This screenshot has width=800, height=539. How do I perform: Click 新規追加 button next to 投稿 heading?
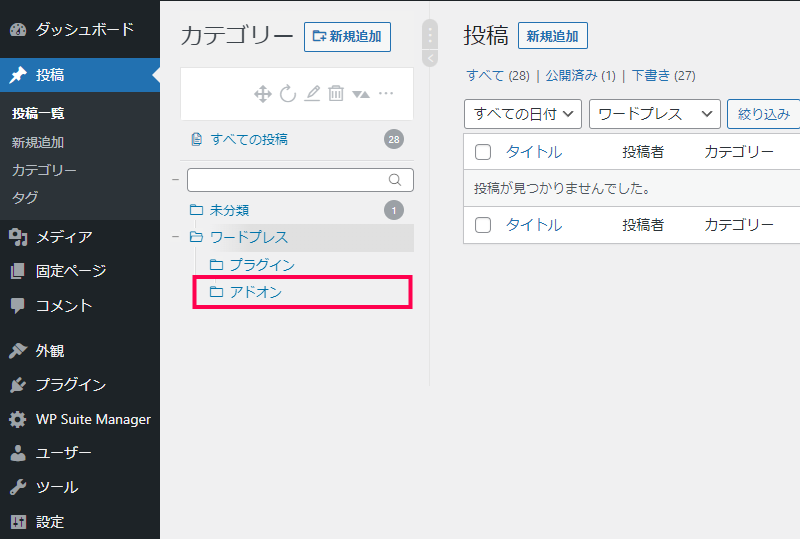click(x=553, y=36)
